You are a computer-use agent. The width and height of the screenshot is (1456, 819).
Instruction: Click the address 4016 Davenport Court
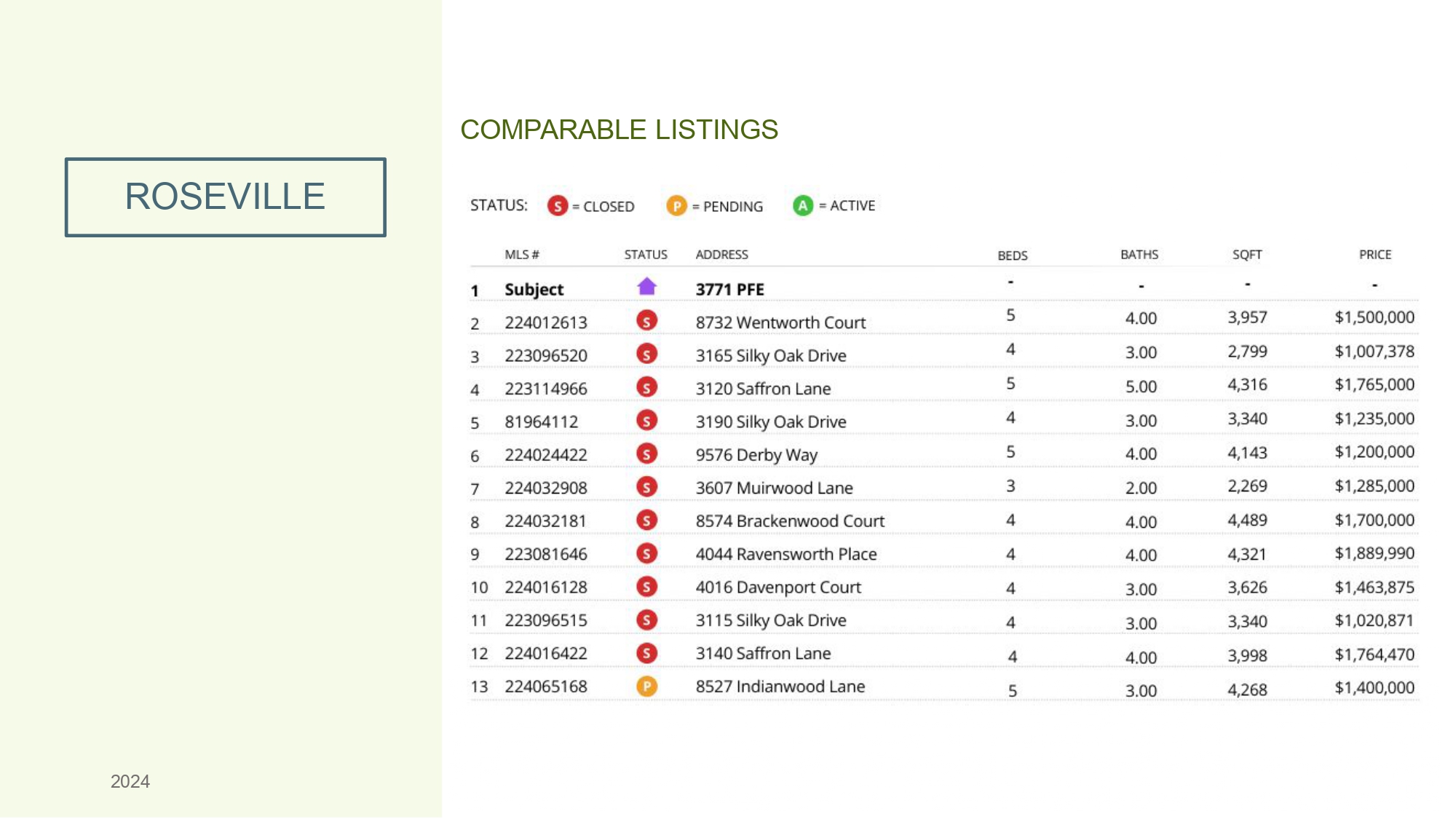coord(778,588)
